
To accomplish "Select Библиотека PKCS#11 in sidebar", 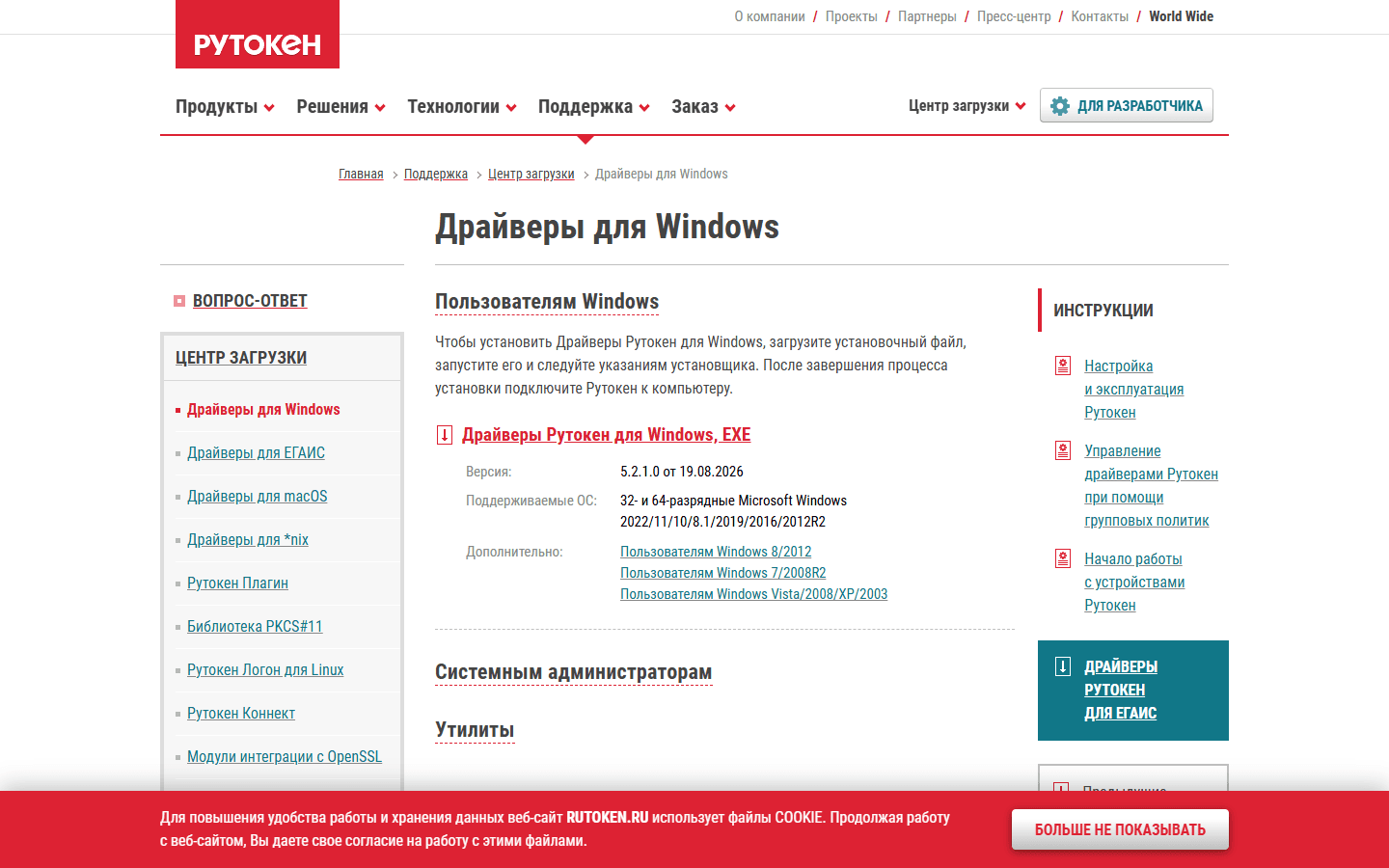I will 255,627.
